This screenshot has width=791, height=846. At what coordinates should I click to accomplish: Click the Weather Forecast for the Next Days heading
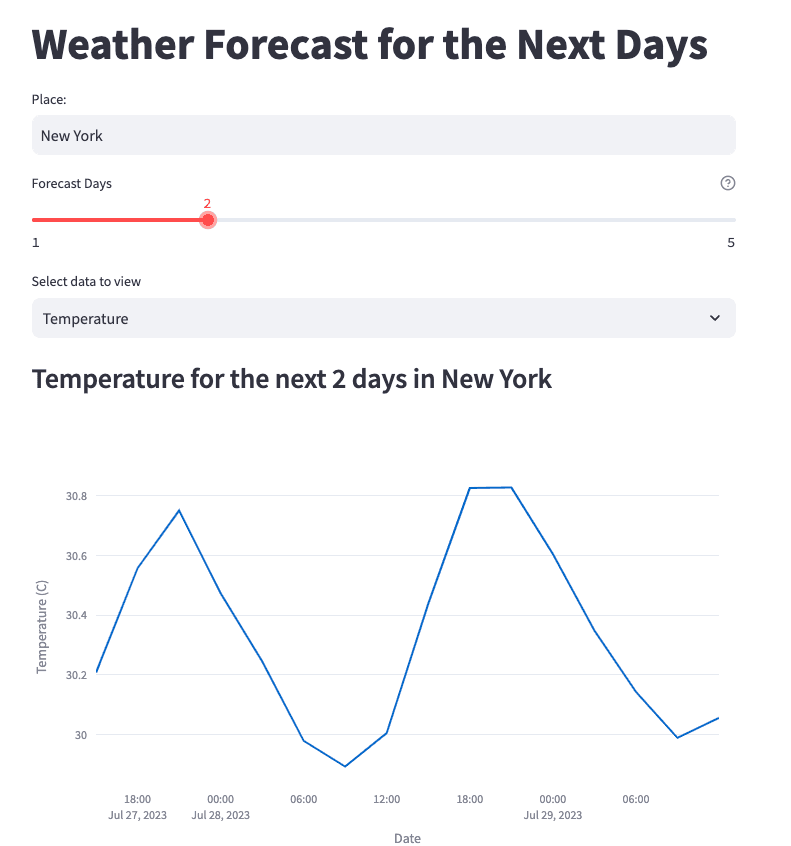(370, 45)
